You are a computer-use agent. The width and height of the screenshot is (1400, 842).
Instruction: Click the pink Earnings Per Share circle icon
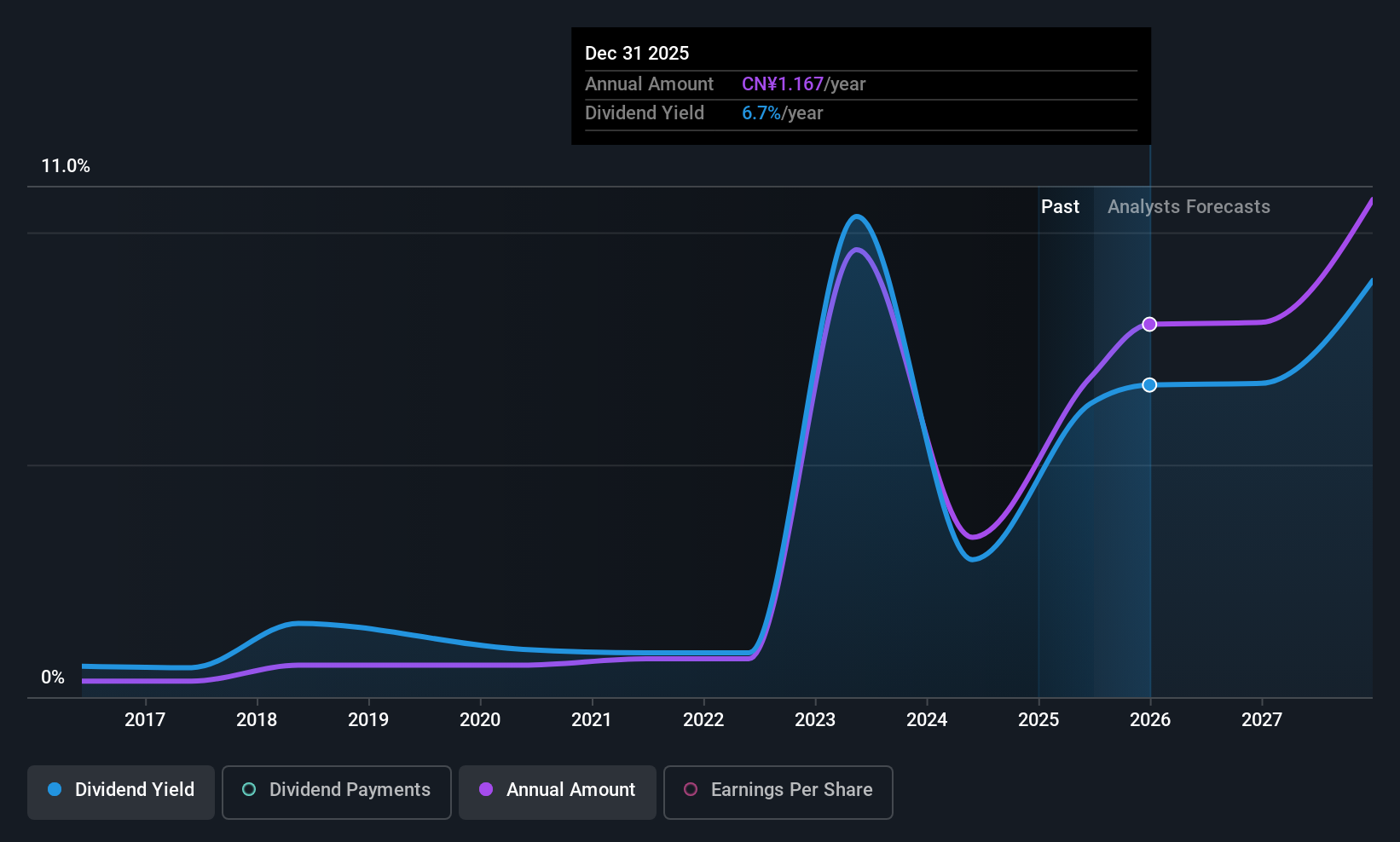click(691, 789)
